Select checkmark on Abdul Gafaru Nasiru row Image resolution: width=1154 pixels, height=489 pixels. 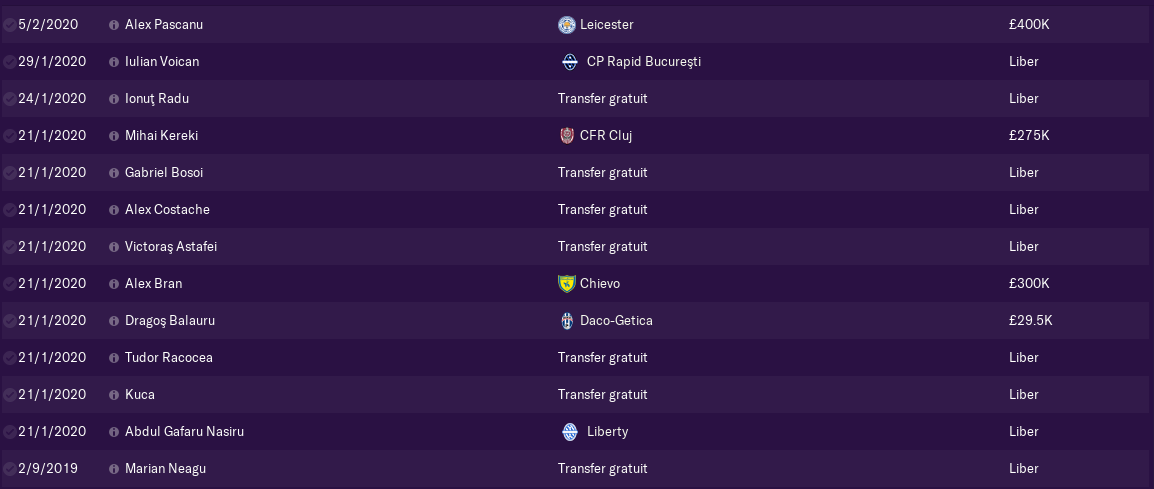point(10,432)
